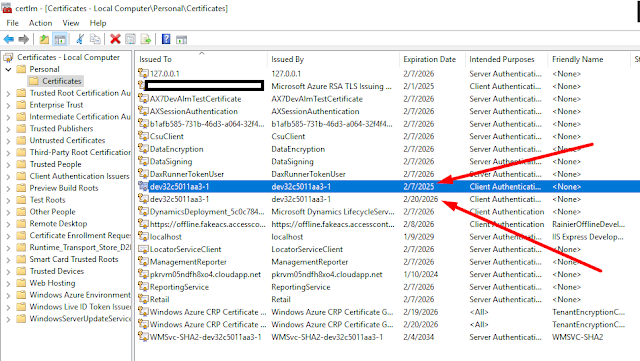This screenshot has height=361, width=640.
Task: Select Certificate Enrollment Requests tree item
Action: 80,235
